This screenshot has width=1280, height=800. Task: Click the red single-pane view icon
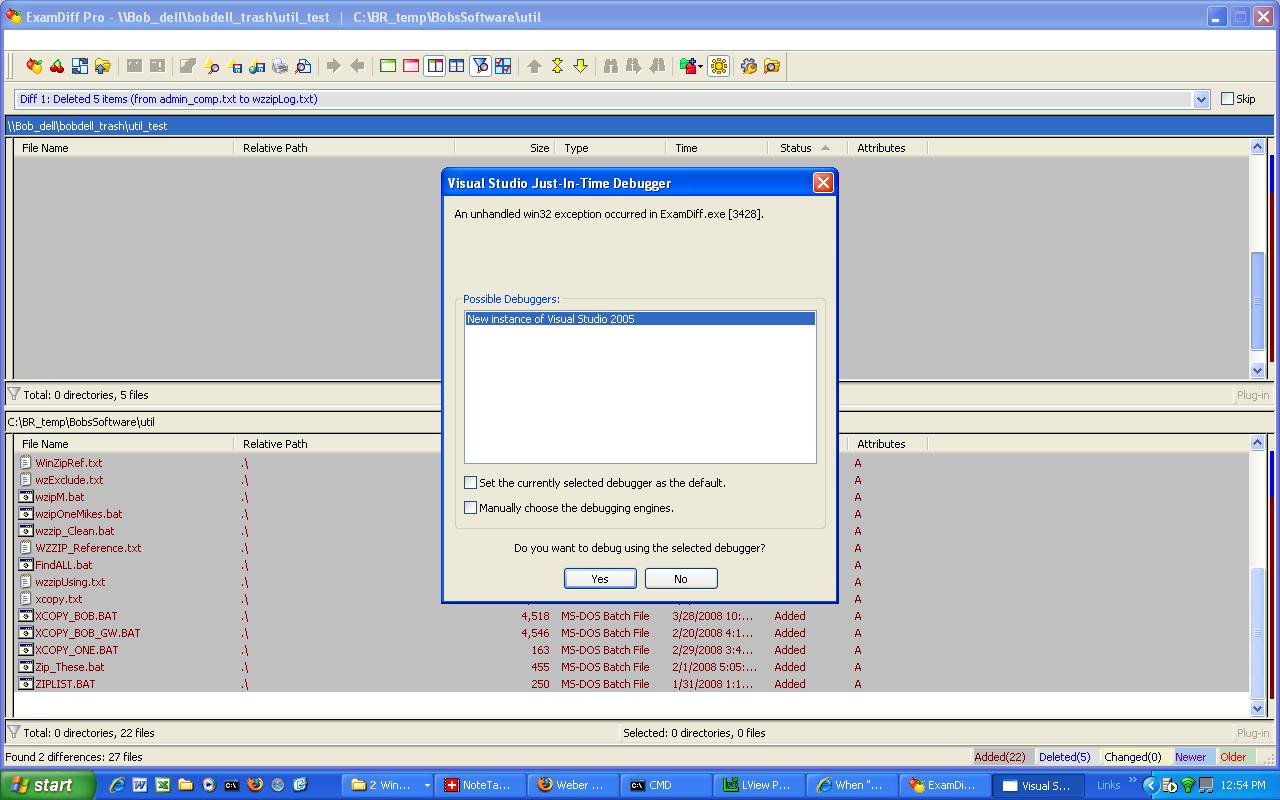(x=411, y=66)
